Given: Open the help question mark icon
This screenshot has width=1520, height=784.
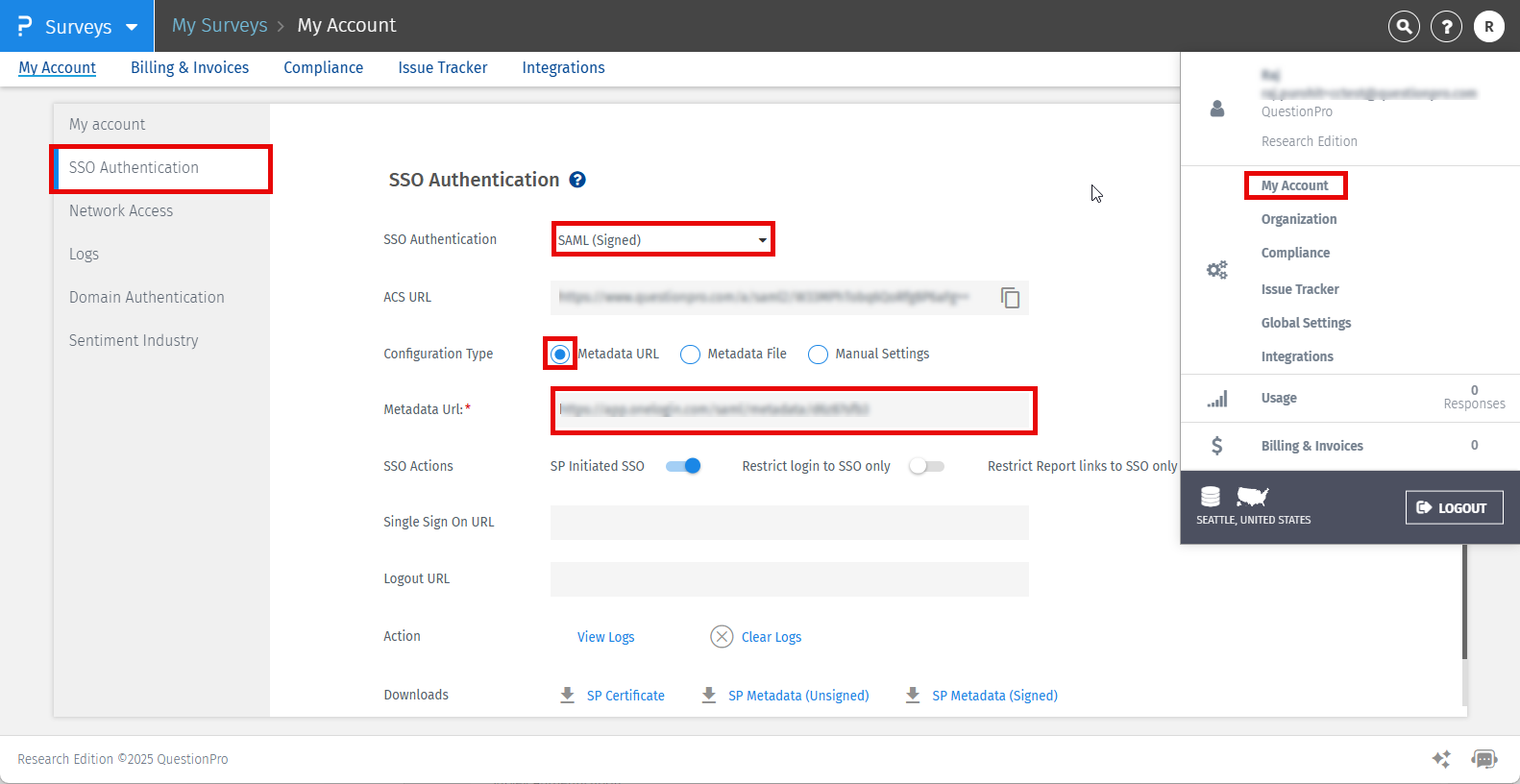Looking at the screenshot, I should pyautogui.click(x=1446, y=27).
